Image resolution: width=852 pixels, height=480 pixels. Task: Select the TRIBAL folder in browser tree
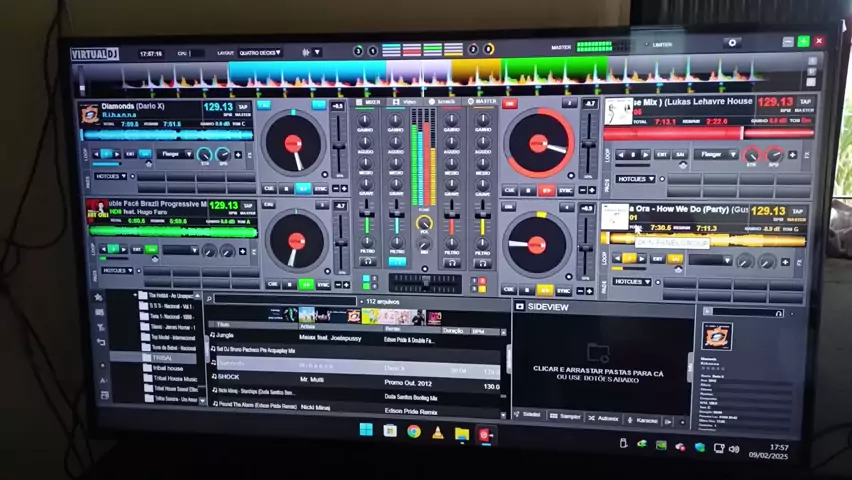pyautogui.click(x=162, y=358)
